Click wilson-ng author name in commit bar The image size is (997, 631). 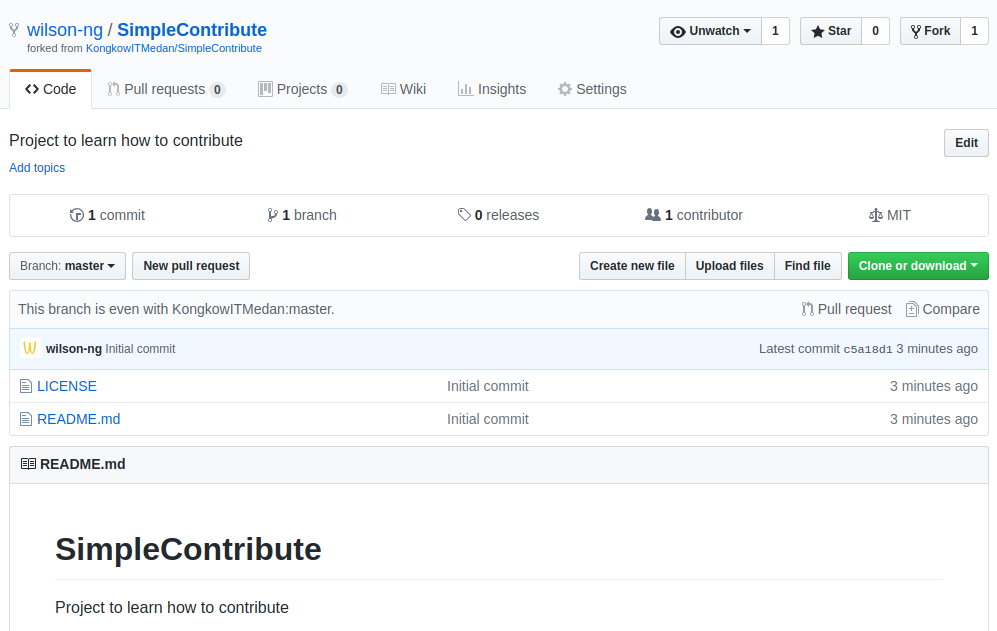pyautogui.click(x=74, y=349)
